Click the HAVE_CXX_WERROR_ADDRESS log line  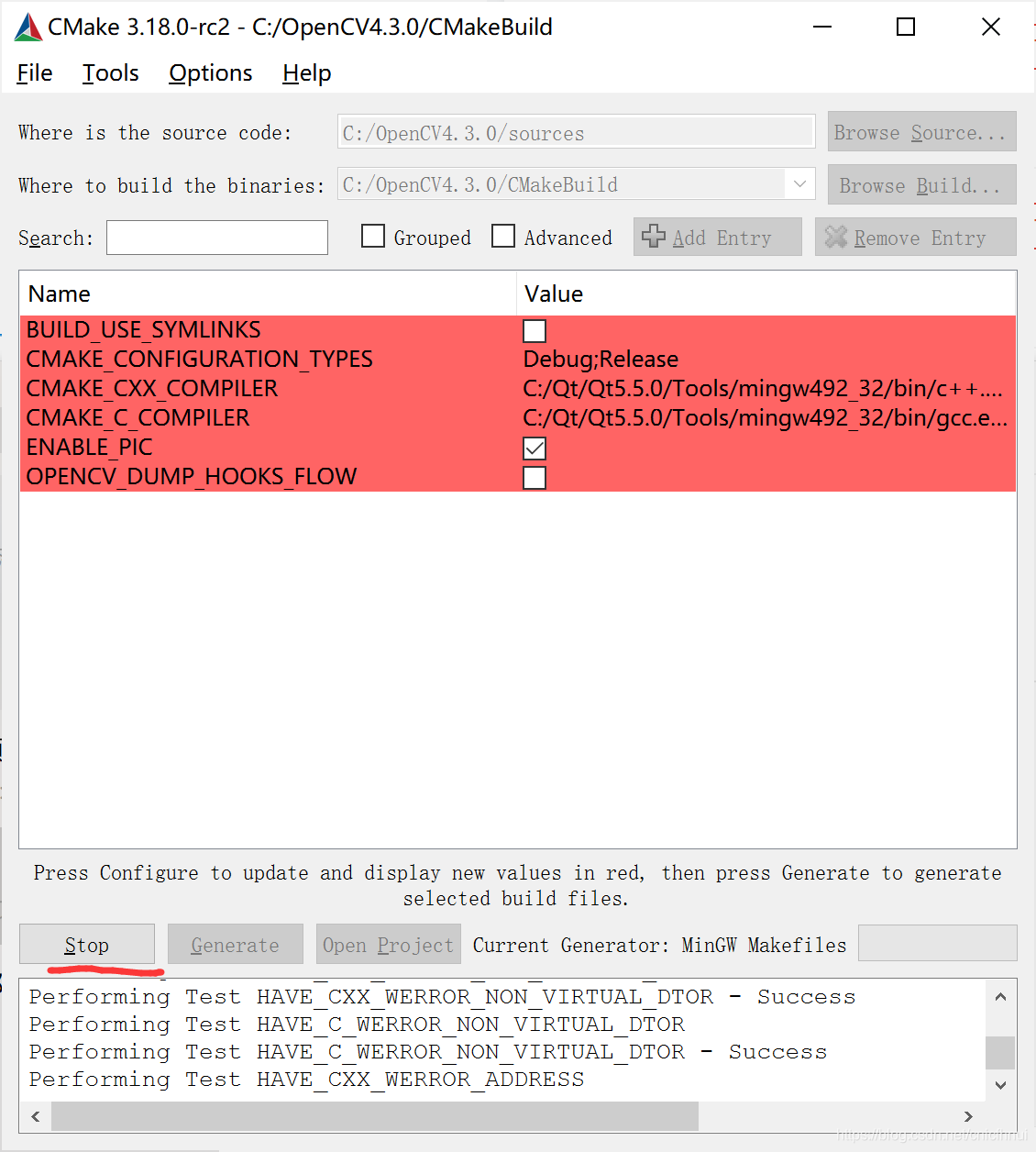point(306,1080)
